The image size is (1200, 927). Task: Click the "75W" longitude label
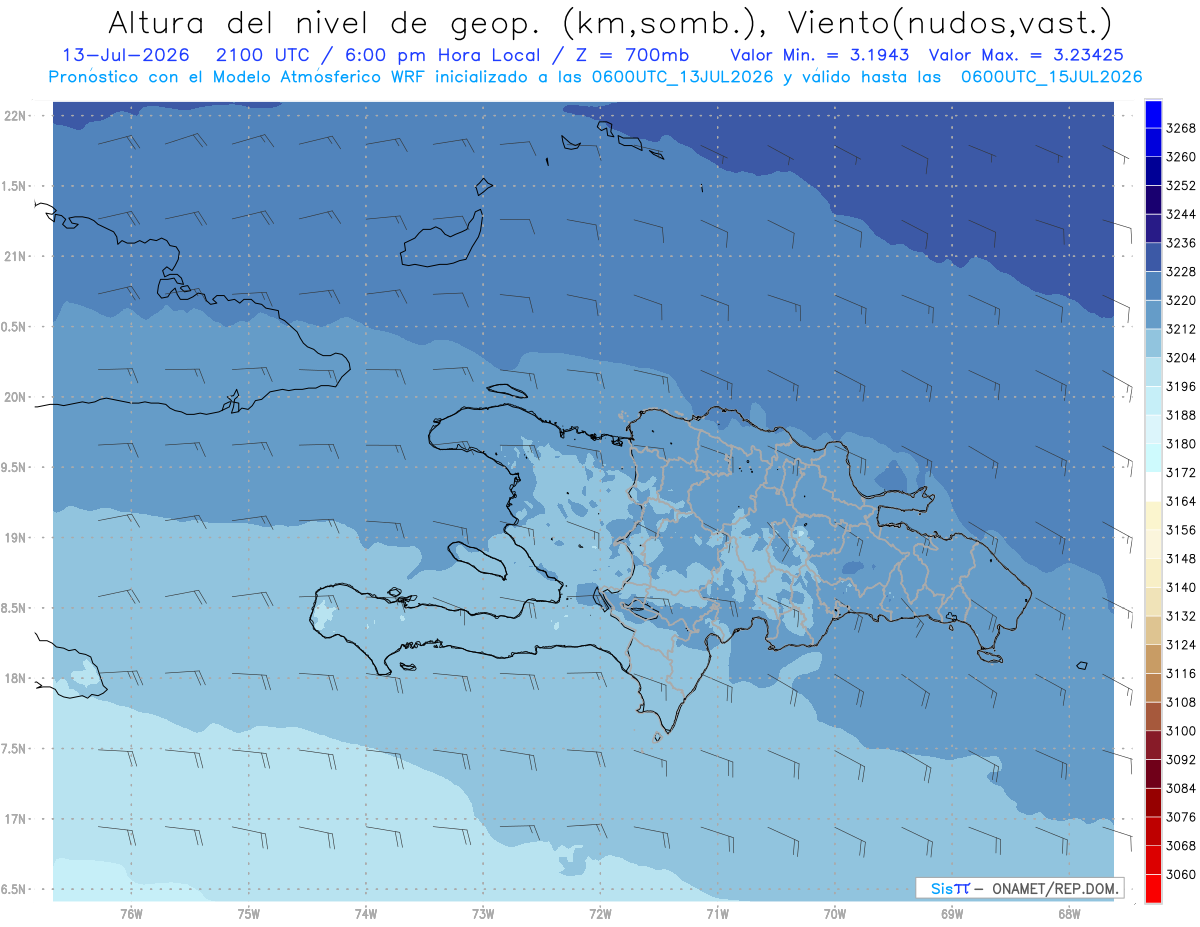click(x=249, y=914)
